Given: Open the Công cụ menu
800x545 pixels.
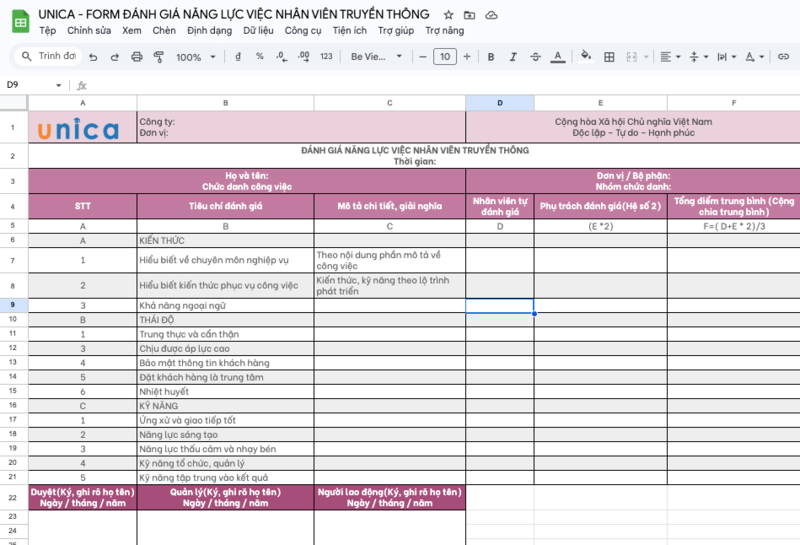Looking at the screenshot, I should [303, 31].
